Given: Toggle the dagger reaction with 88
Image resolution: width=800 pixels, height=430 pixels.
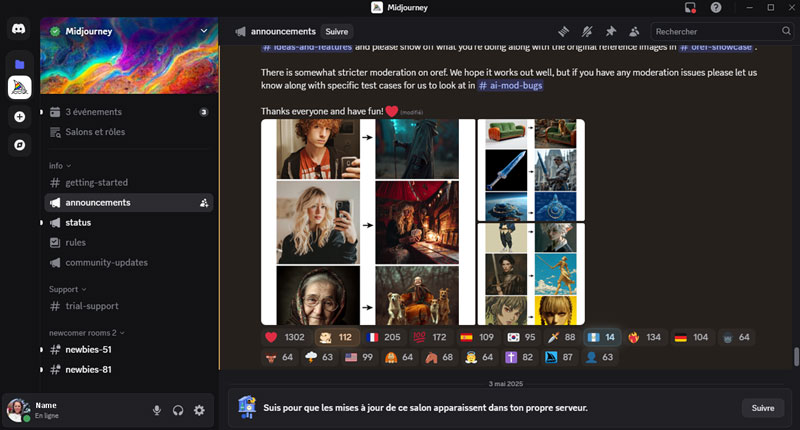Looking at the screenshot, I should (561, 337).
